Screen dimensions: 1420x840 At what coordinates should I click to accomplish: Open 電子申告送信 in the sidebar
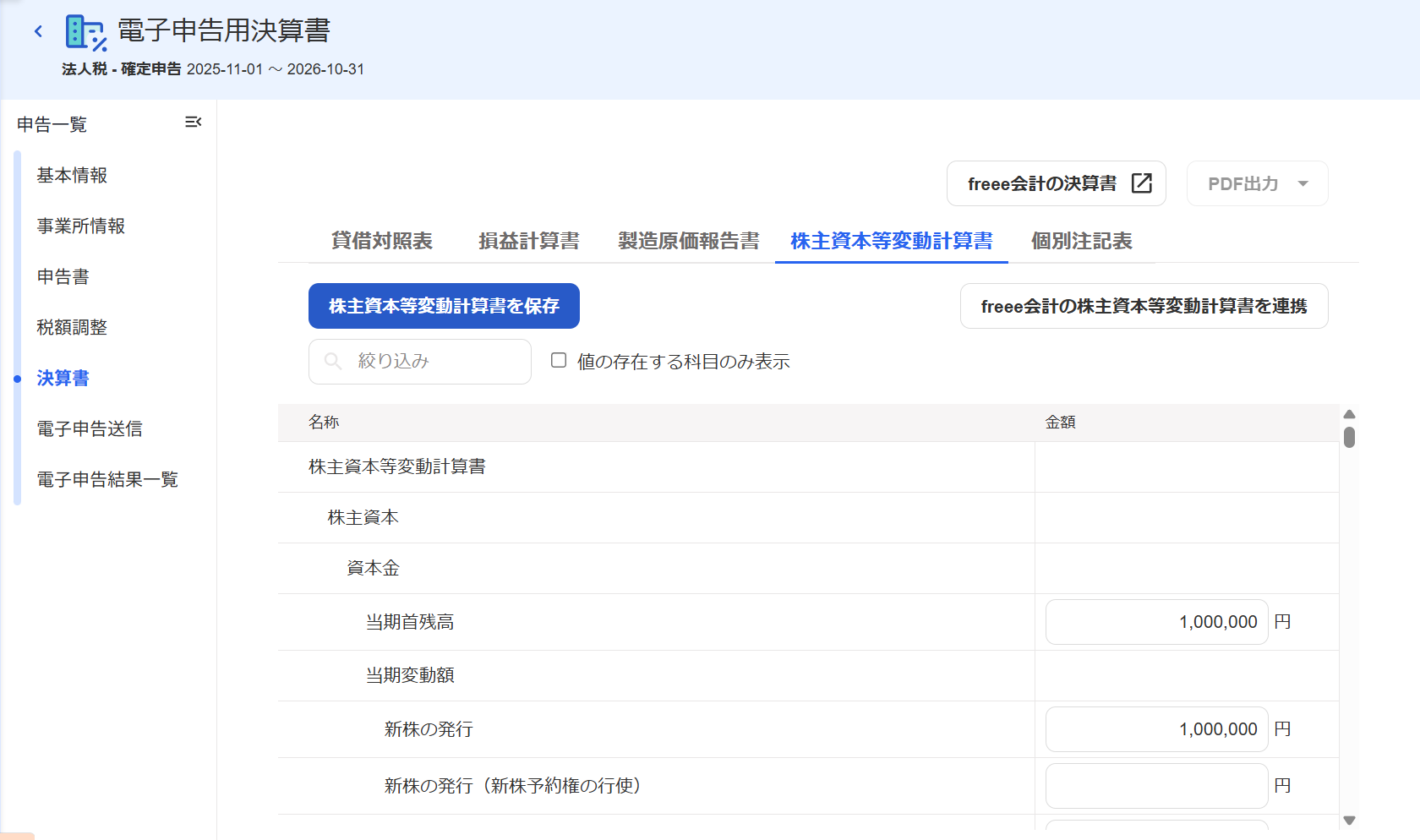point(90,428)
